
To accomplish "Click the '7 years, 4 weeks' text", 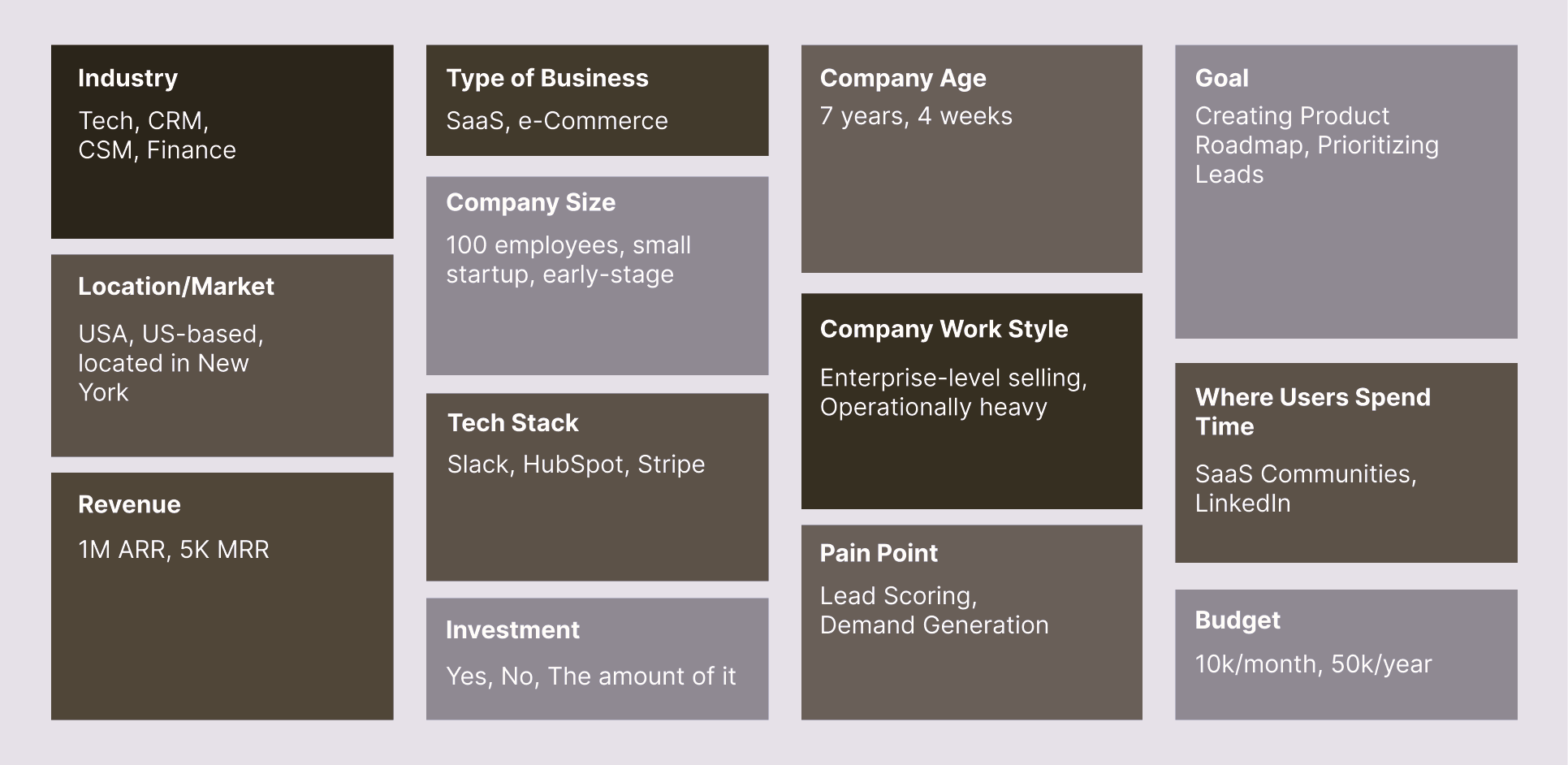I will click(x=916, y=116).
